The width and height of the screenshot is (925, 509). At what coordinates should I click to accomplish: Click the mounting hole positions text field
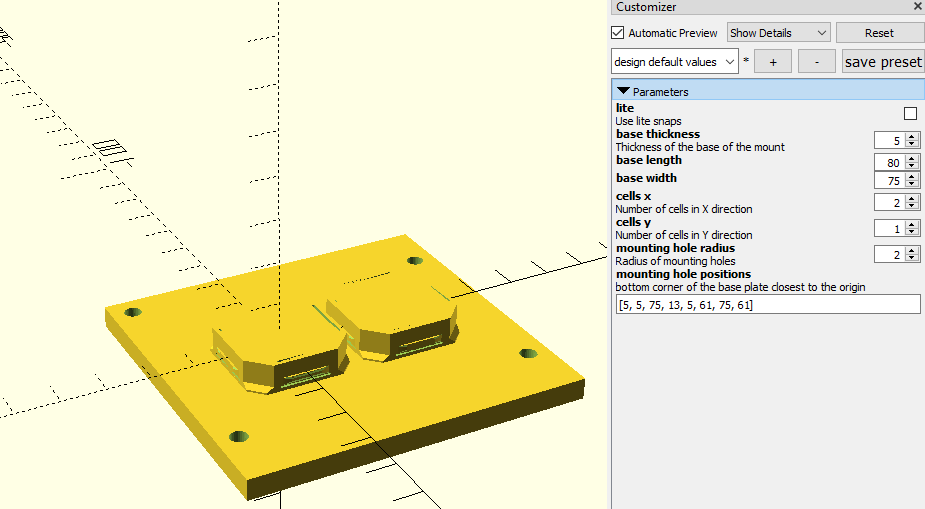point(765,304)
